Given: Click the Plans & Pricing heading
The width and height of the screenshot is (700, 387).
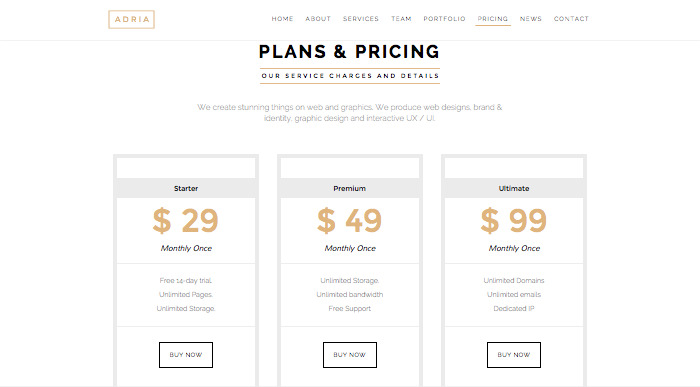Looking at the screenshot, I should pyautogui.click(x=350, y=52).
